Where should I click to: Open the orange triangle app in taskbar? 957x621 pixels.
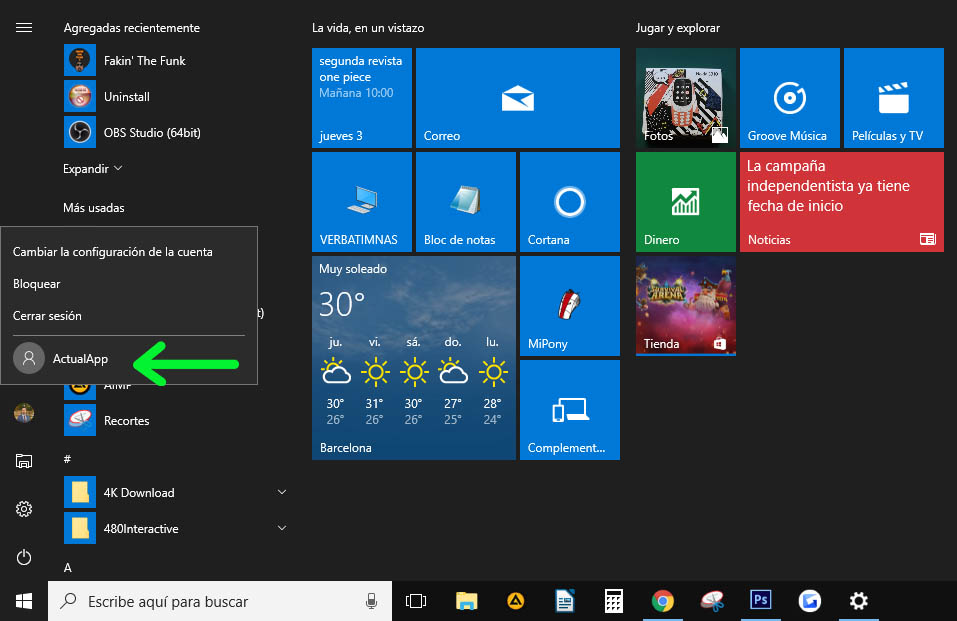516,601
